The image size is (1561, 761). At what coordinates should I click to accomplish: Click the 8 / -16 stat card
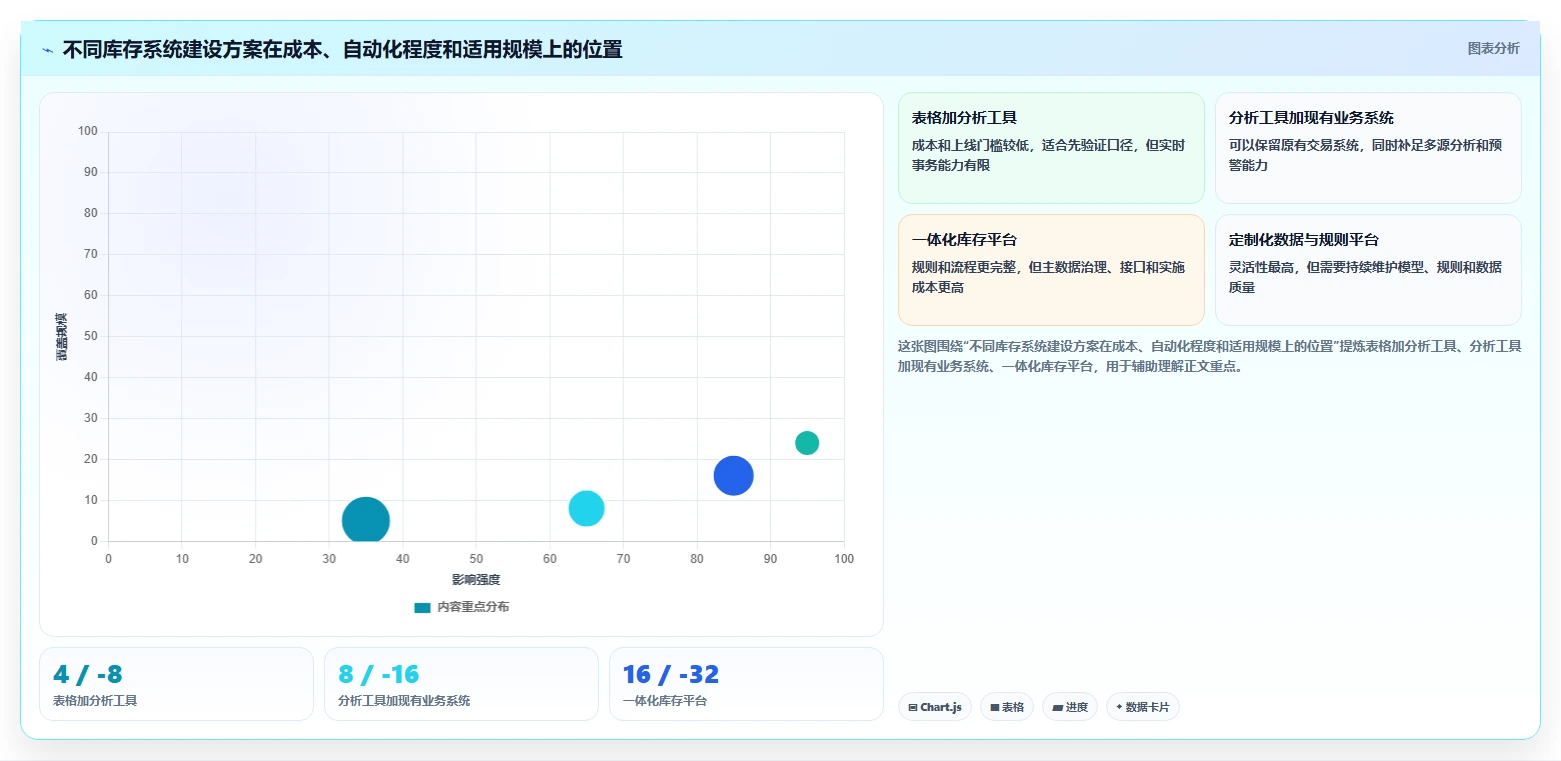point(461,684)
